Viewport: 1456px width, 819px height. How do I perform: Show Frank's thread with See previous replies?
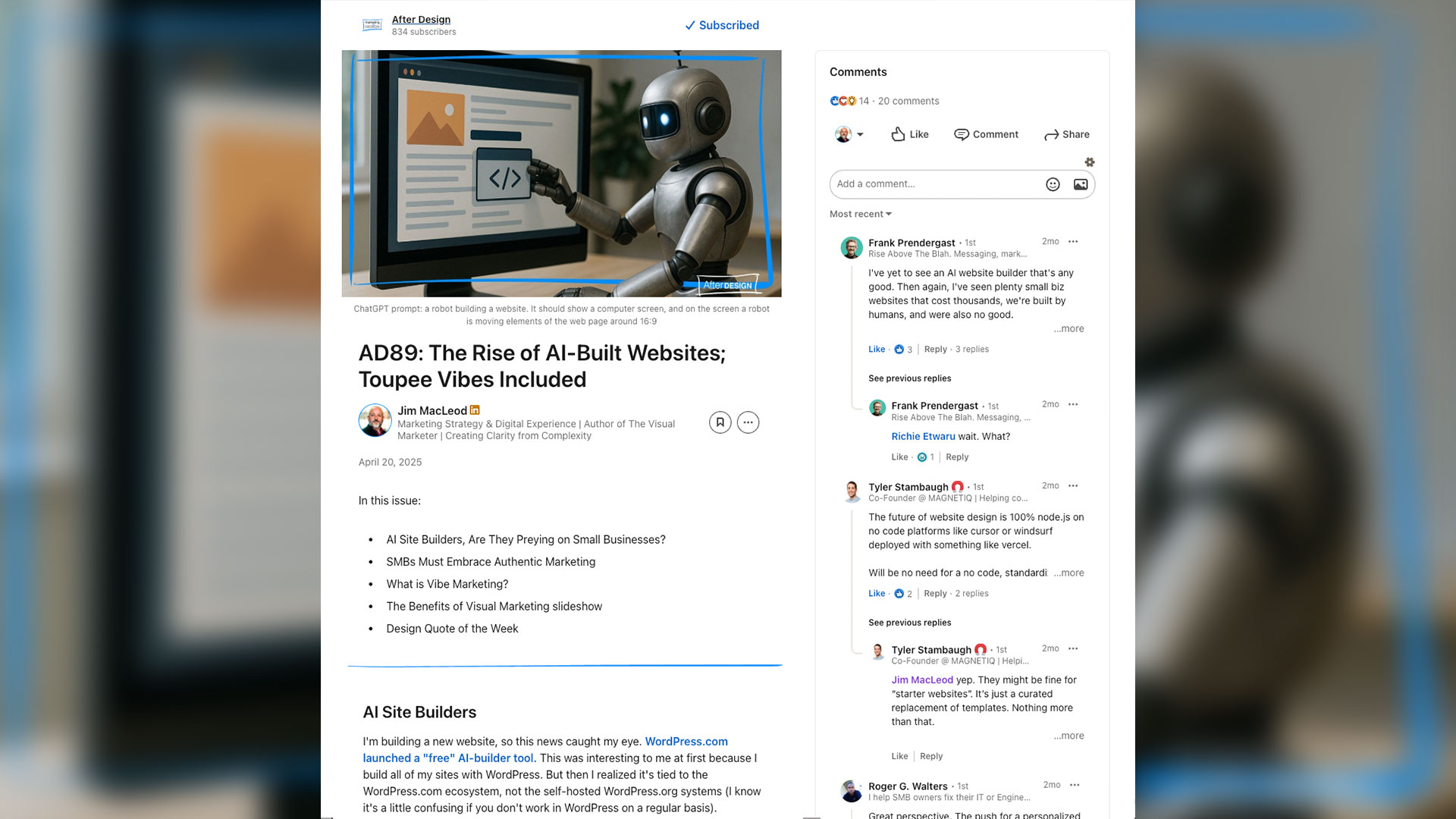point(909,378)
